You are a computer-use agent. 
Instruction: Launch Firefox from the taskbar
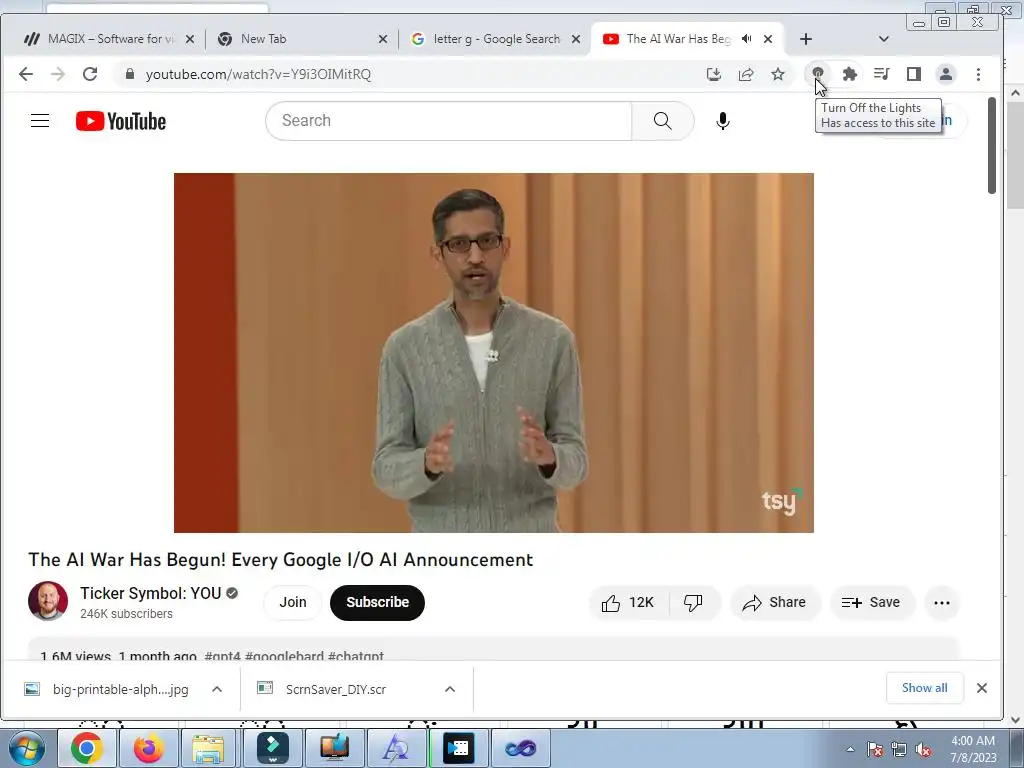tap(148, 748)
